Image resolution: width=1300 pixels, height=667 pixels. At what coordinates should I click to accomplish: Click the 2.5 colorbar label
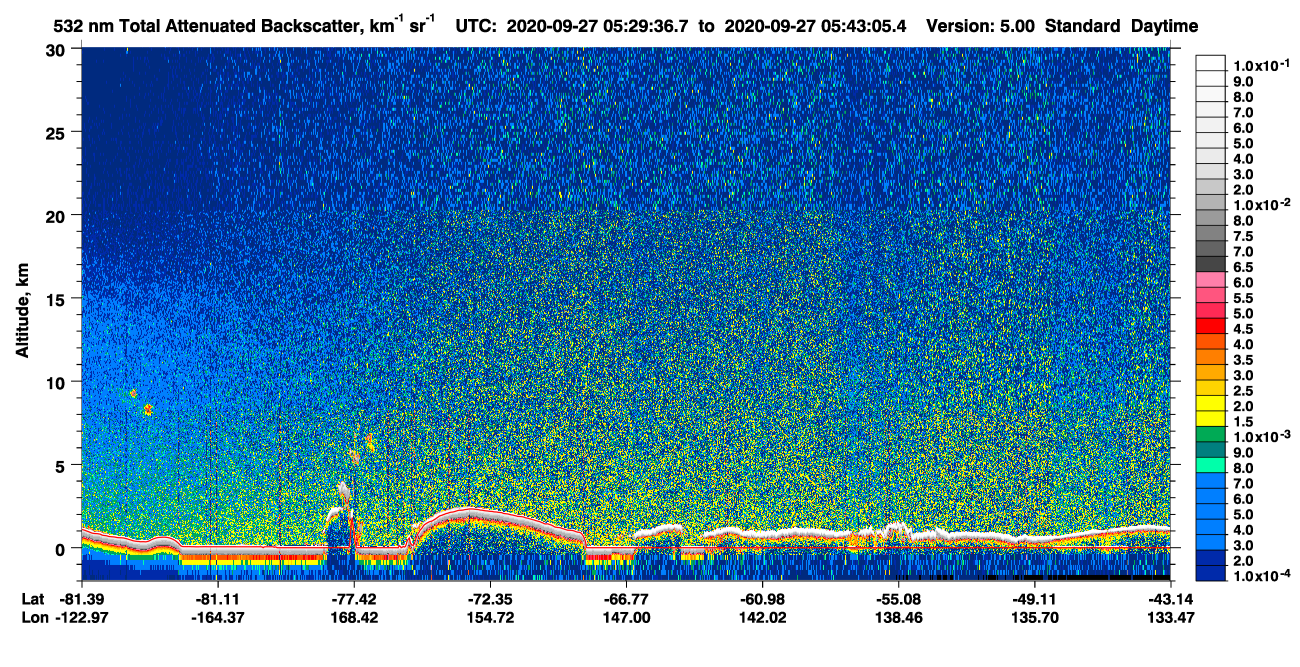click(1243, 391)
